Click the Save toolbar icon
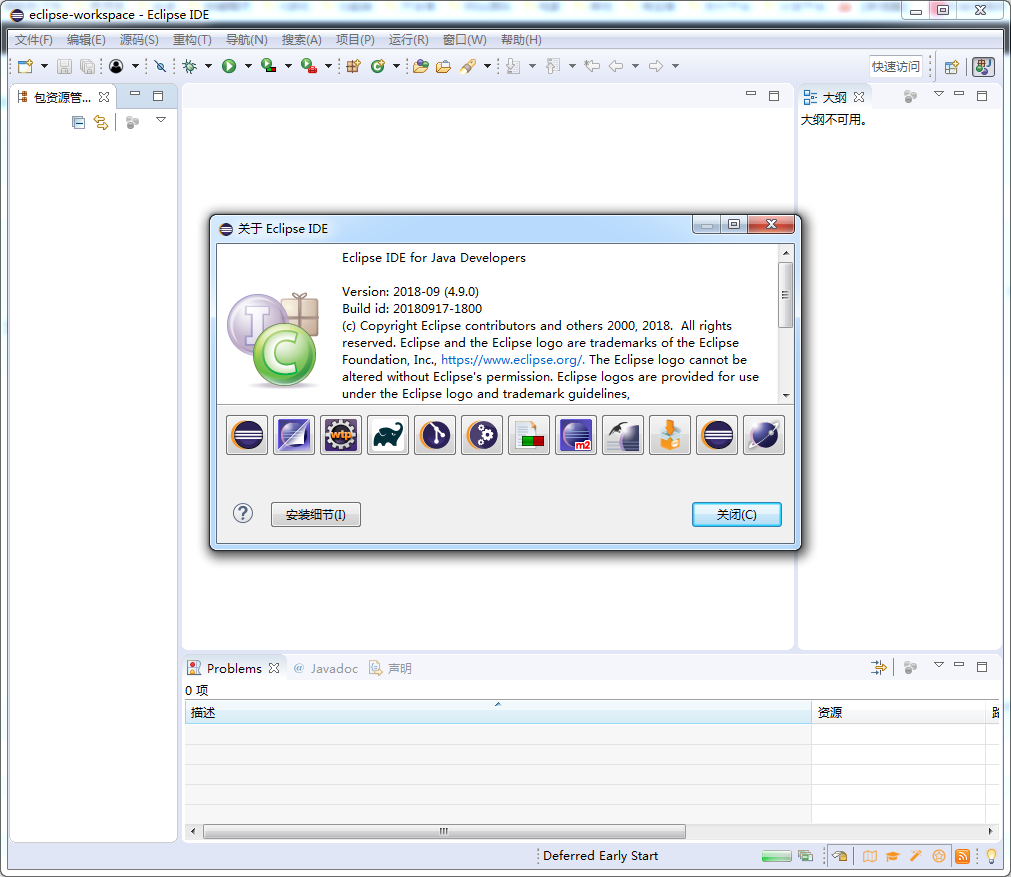 [64, 66]
